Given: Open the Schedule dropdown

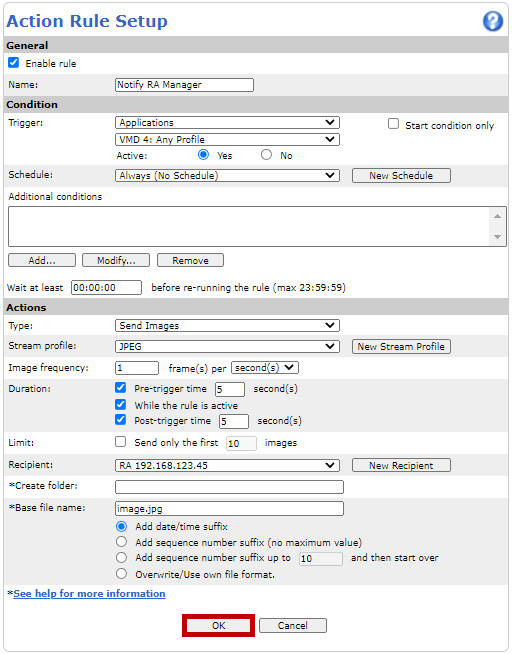Looking at the screenshot, I should (x=227, y=176).
